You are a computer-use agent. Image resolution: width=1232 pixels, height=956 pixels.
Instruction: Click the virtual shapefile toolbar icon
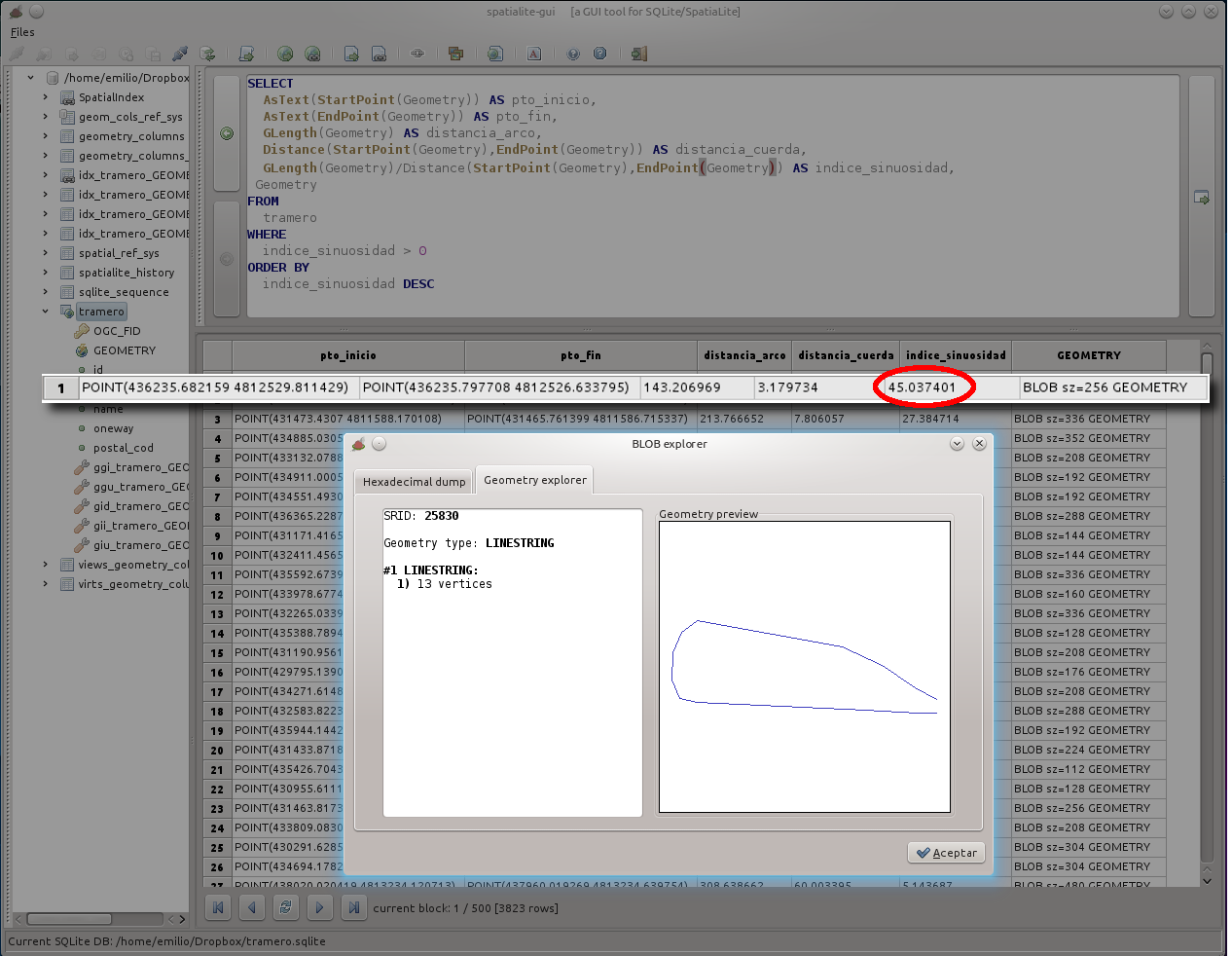312,54
